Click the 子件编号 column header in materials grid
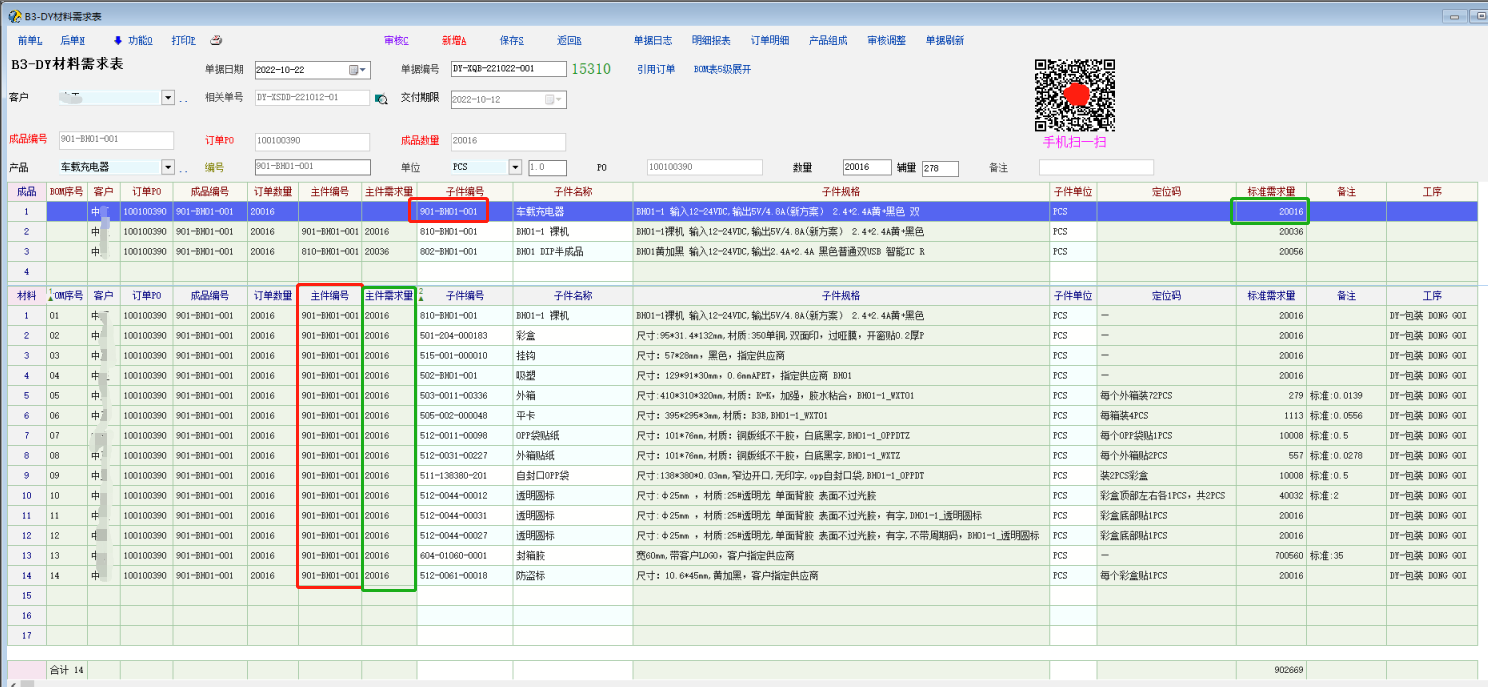The height and width of the screenshot is (687, 1488). [x=465, y=296]
